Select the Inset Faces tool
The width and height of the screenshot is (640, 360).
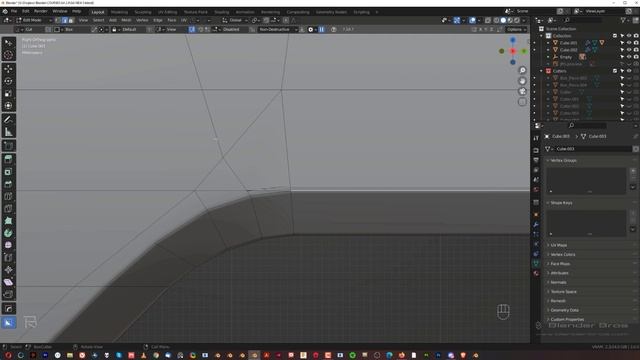tap(8, 172)
